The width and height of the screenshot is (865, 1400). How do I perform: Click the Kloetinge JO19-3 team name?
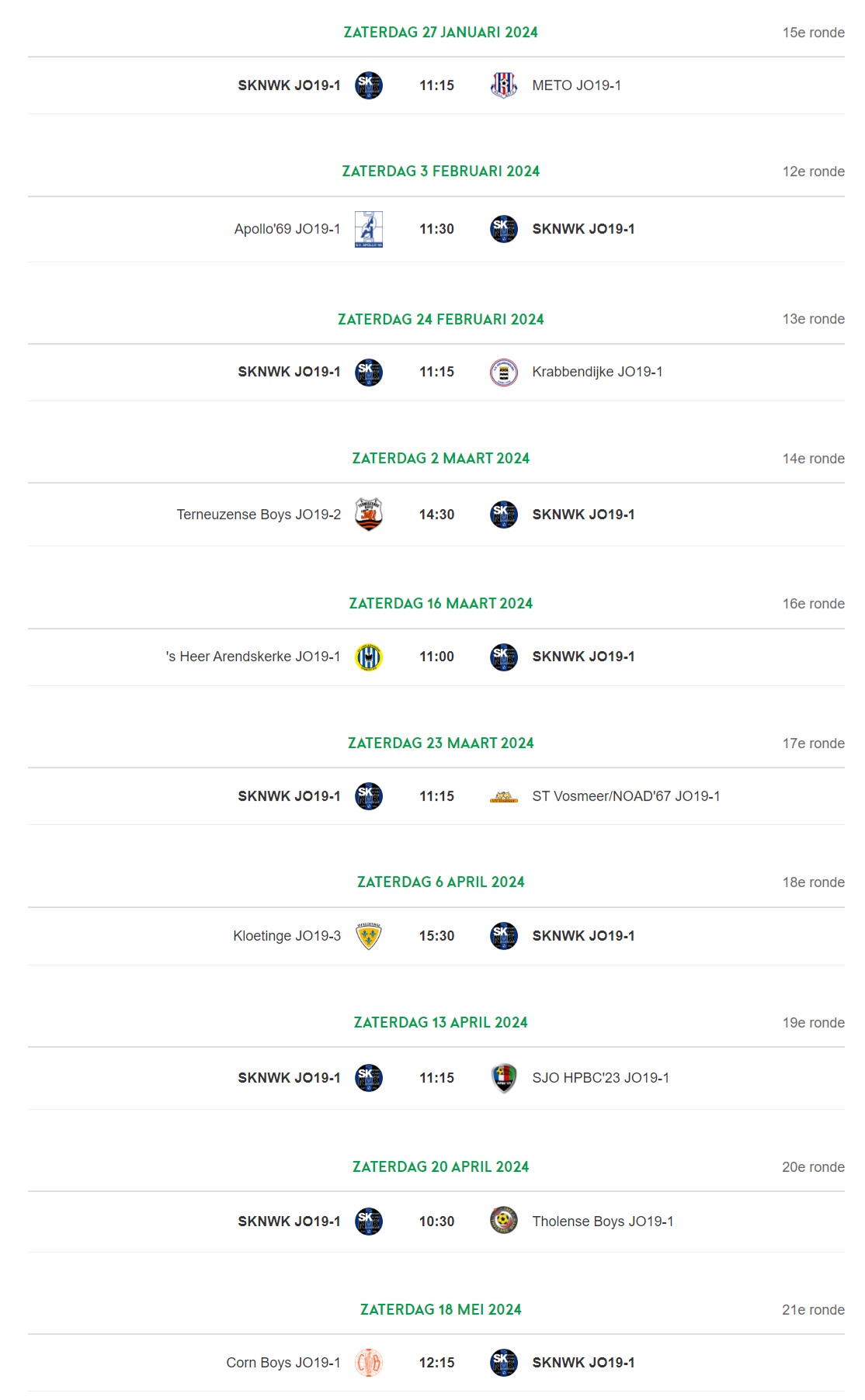(x=287, y=936)
